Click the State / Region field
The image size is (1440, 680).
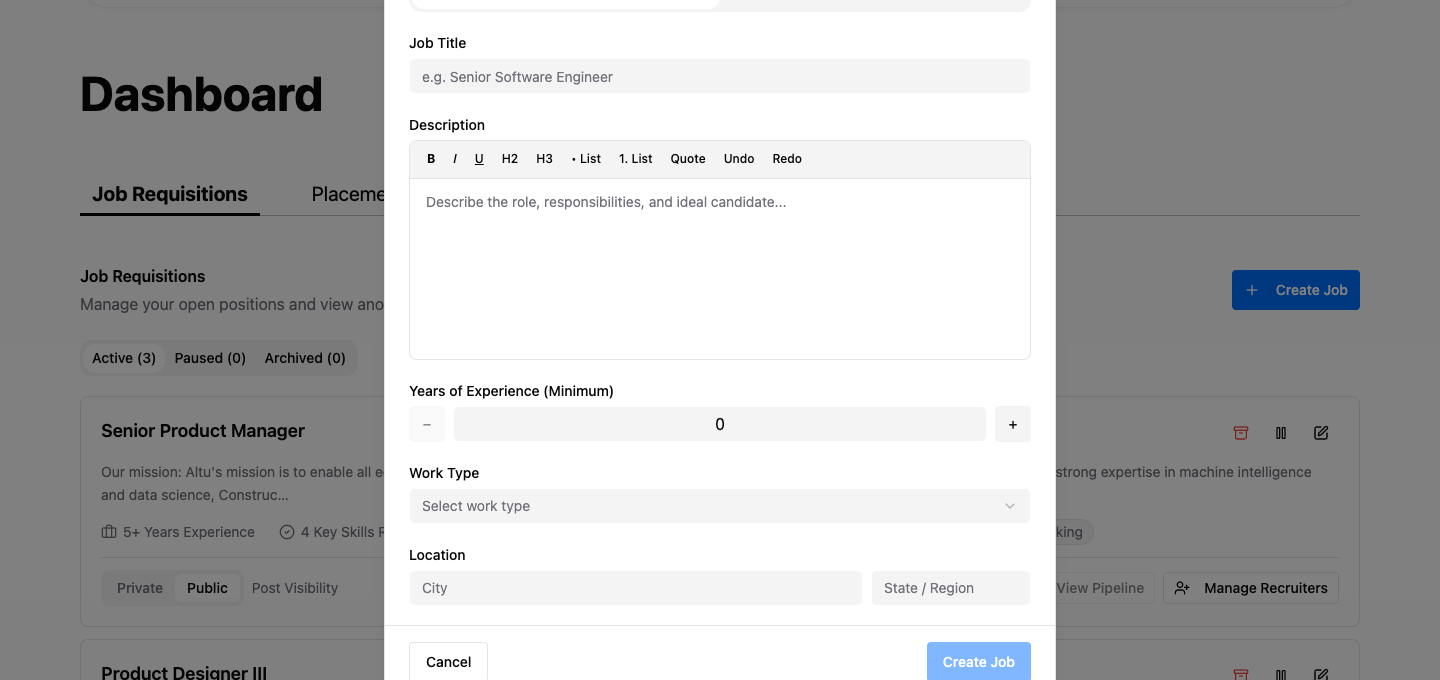(951, 588)
